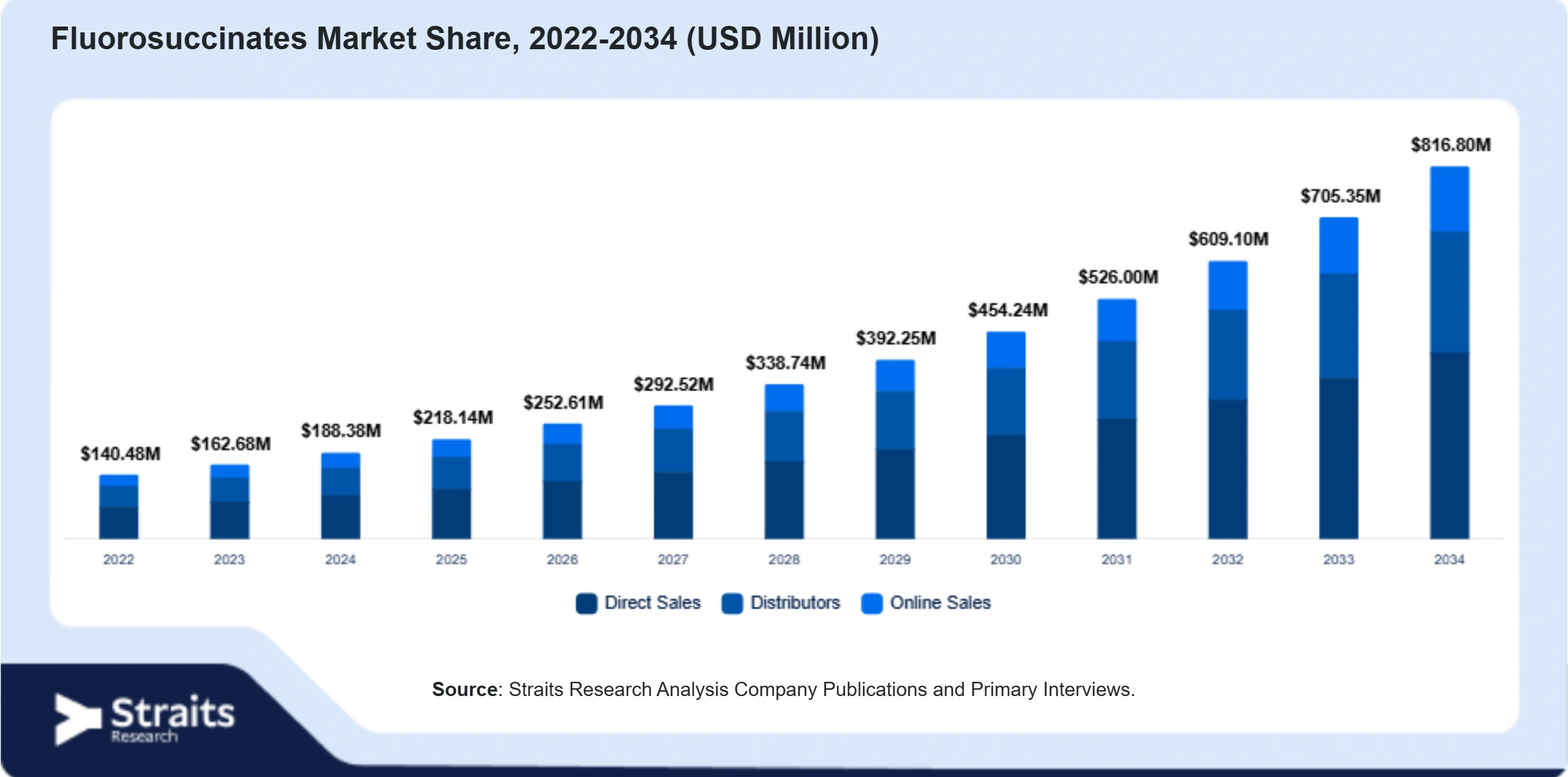Click the 2034 axis label
The height and width of the screenshot is (777, 1568).
pyautogui.click(x=1449, y=559)
